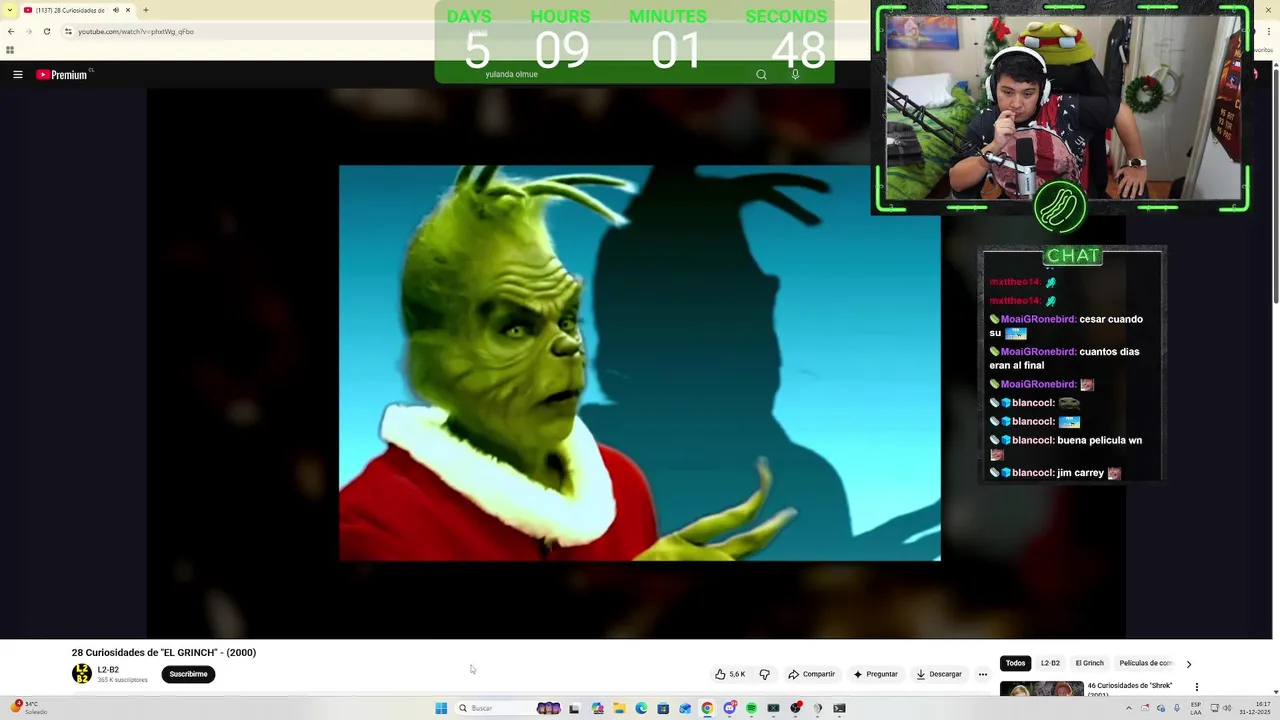The image size is (1280, 720).
Task: Dislike the video
Action: (764, 674)
